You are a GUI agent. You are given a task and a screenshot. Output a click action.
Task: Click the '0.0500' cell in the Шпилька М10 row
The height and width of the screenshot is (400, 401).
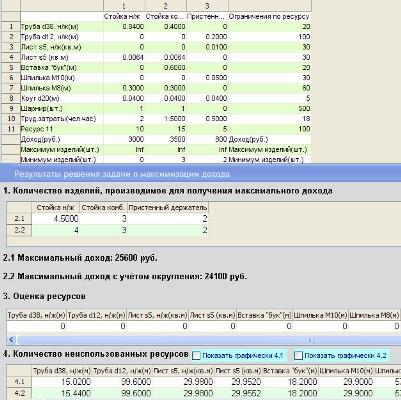(x=207, y=78)
